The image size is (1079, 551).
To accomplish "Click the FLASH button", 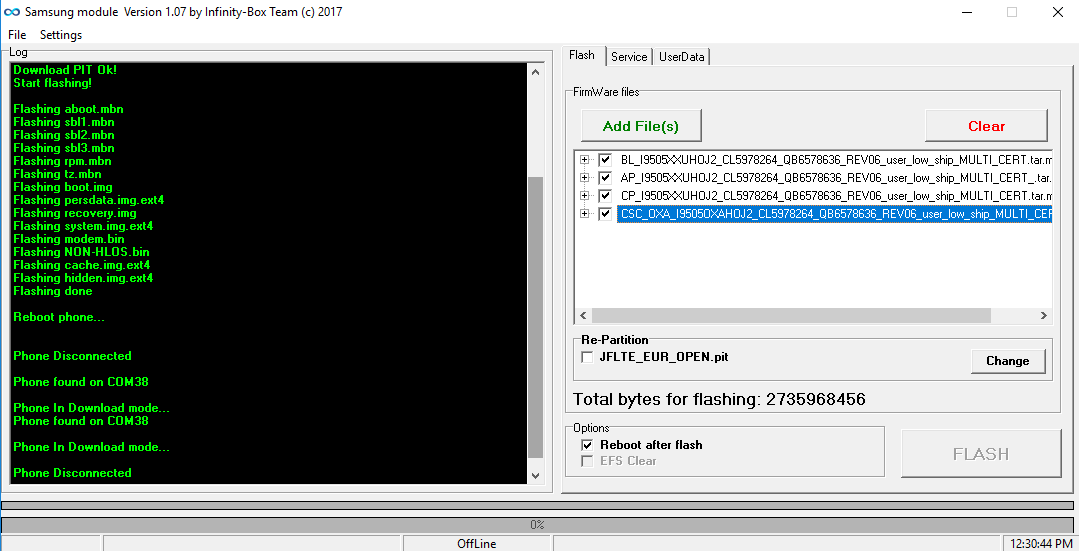I will click(x=981, y=454).
